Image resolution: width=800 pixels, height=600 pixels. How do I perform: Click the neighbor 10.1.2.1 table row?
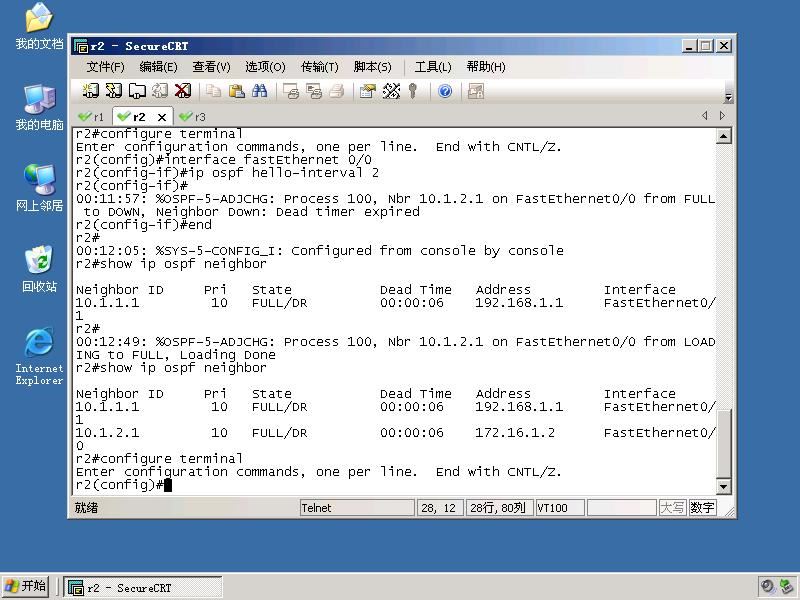tap(395, 433)
